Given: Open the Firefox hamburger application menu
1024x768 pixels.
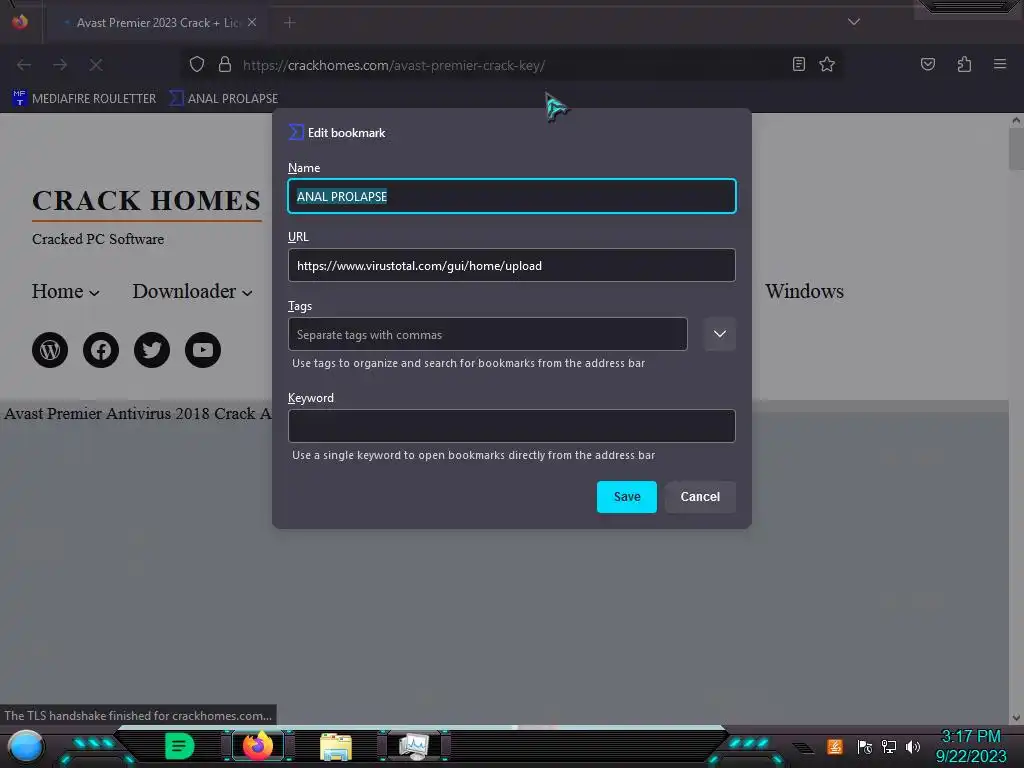Looking at the screenshot, I should coord(1000,64).
